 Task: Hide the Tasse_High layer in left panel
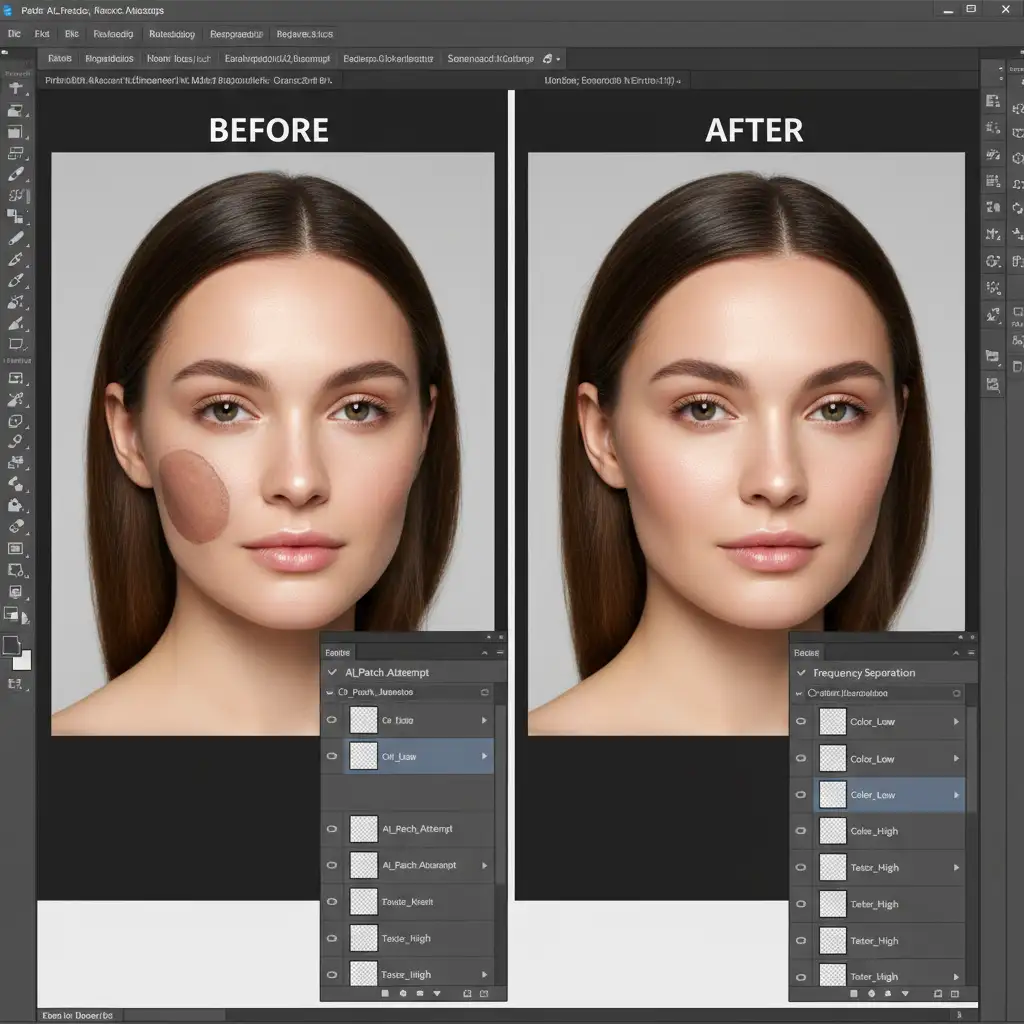click(x=332, y=974)
